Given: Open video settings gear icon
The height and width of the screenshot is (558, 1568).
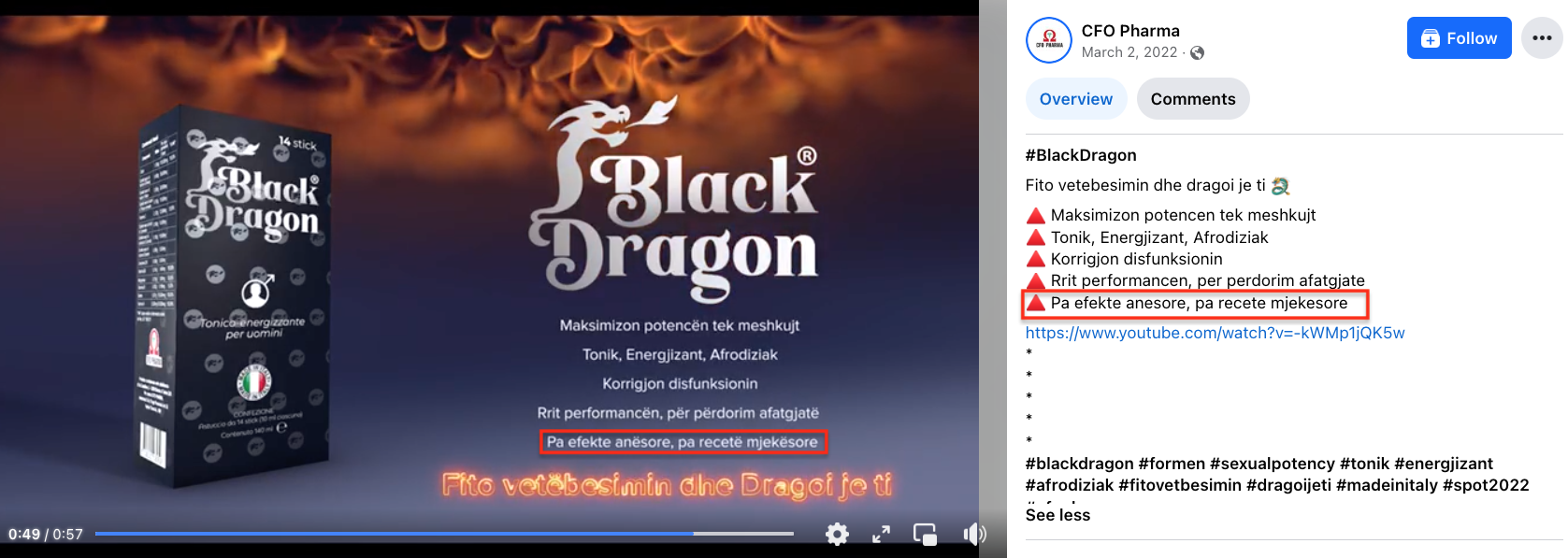Looking at the screenshot, I should pyautogui.click(x=837, y=534).
